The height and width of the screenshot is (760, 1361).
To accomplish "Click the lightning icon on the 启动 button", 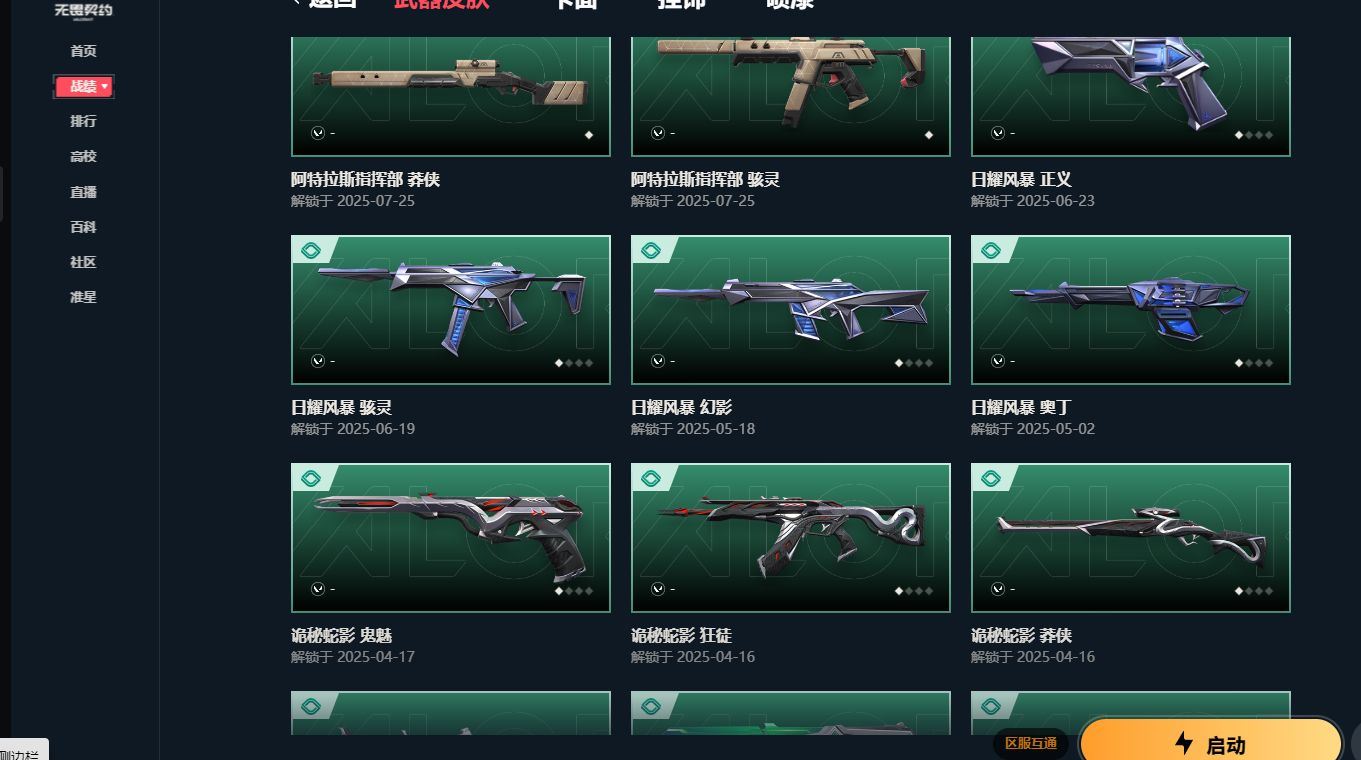I will (x=1184, y=743).
